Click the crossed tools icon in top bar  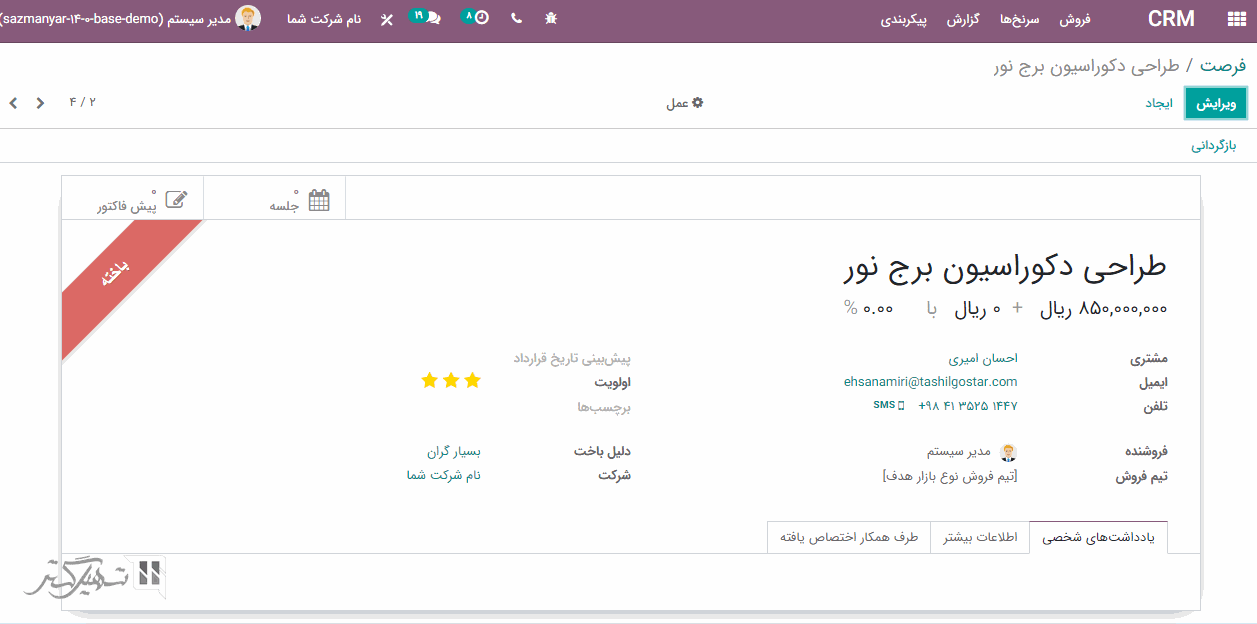tap(387, 19)
